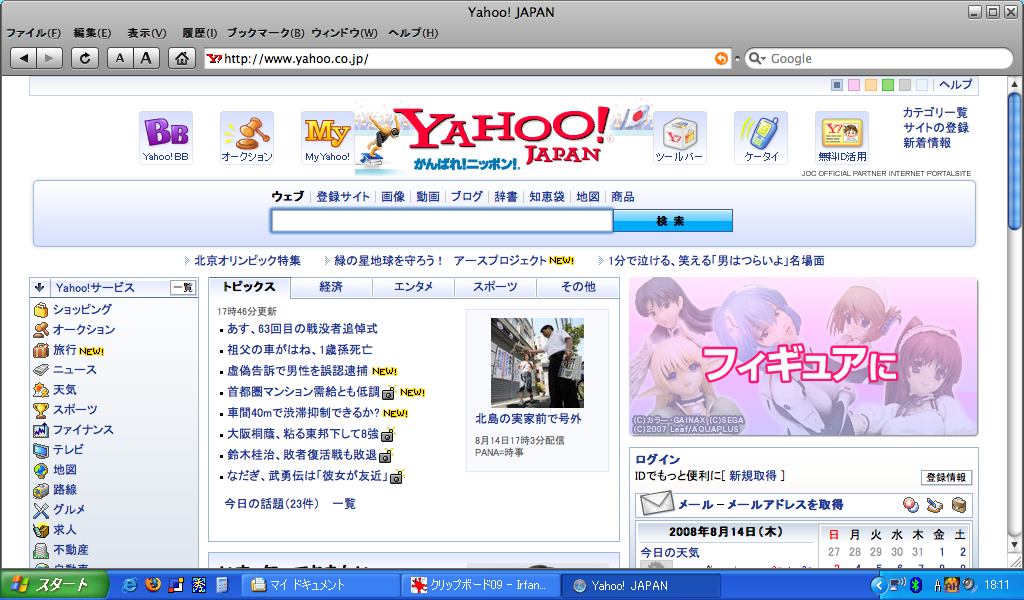Switch to the エンタメ news tab
Image resolution: width=1024 pixels, height=600 pixels.
tap(413, 287)
